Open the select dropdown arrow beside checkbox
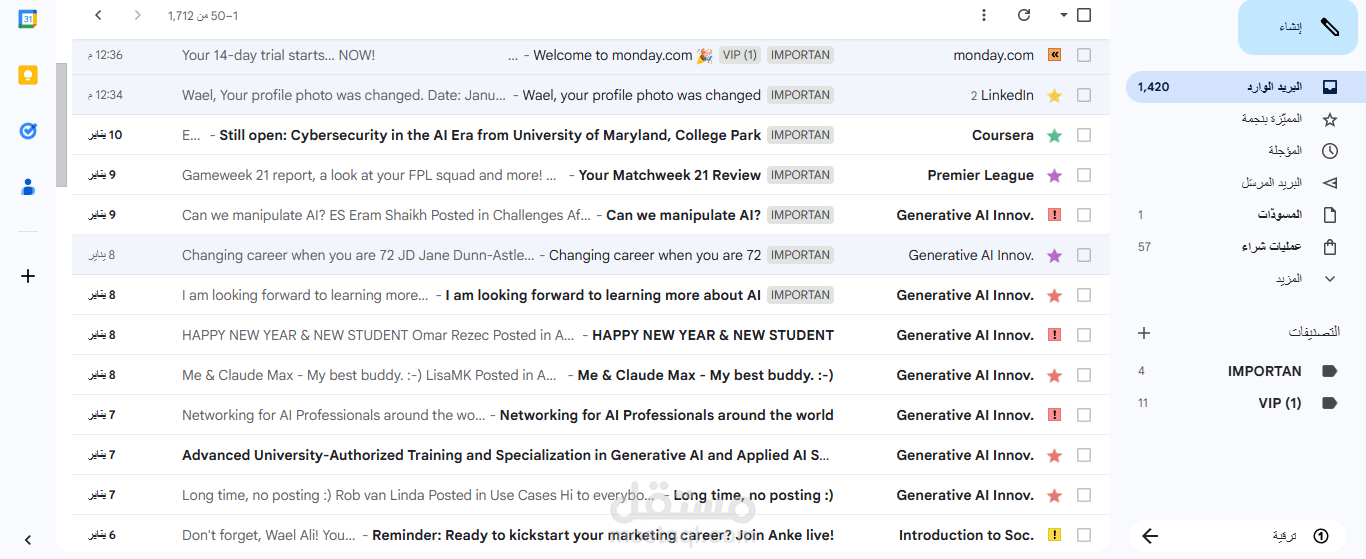Image resolution: width=1366 pixels, height=559 pixels. [x=1064, y=15]
